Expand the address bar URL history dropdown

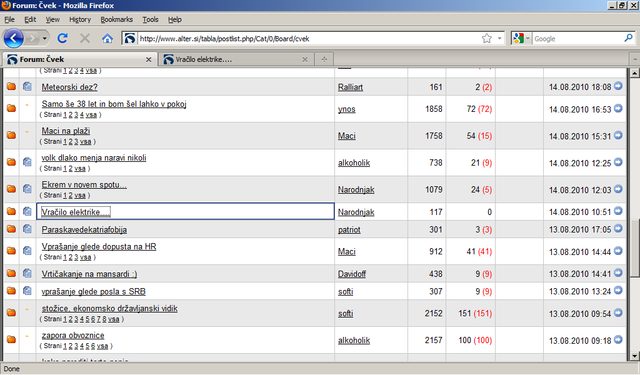(500, 38)
